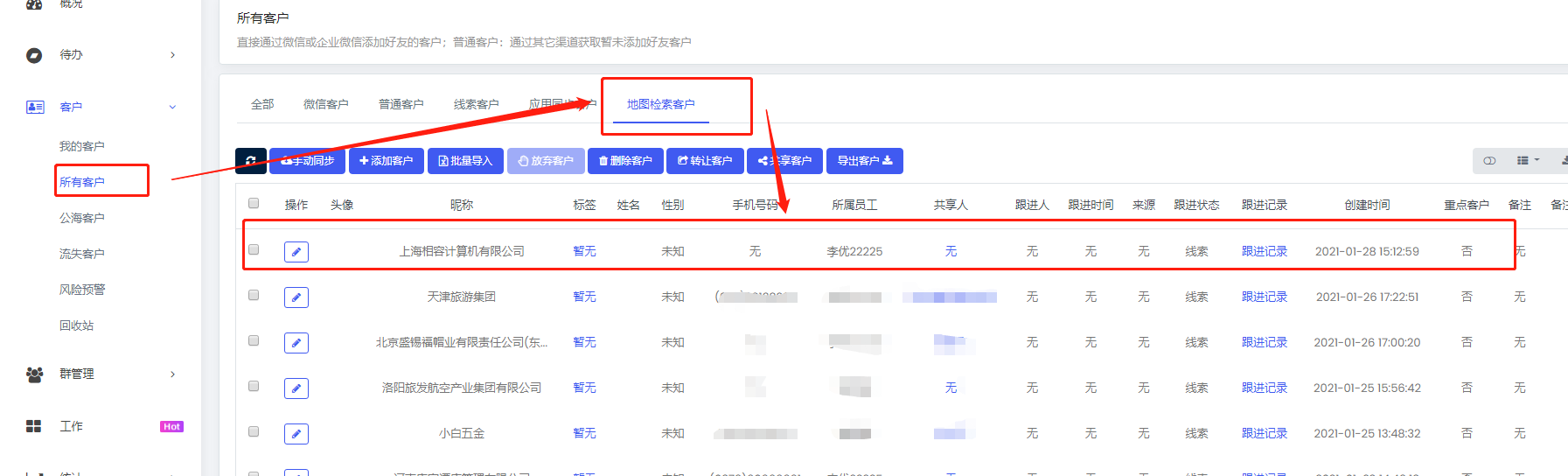This screenshot has width=1568, height=476.
Task: Edit 上海相容计算机有限公司 via pencil icon
Action: pos(296,252)
